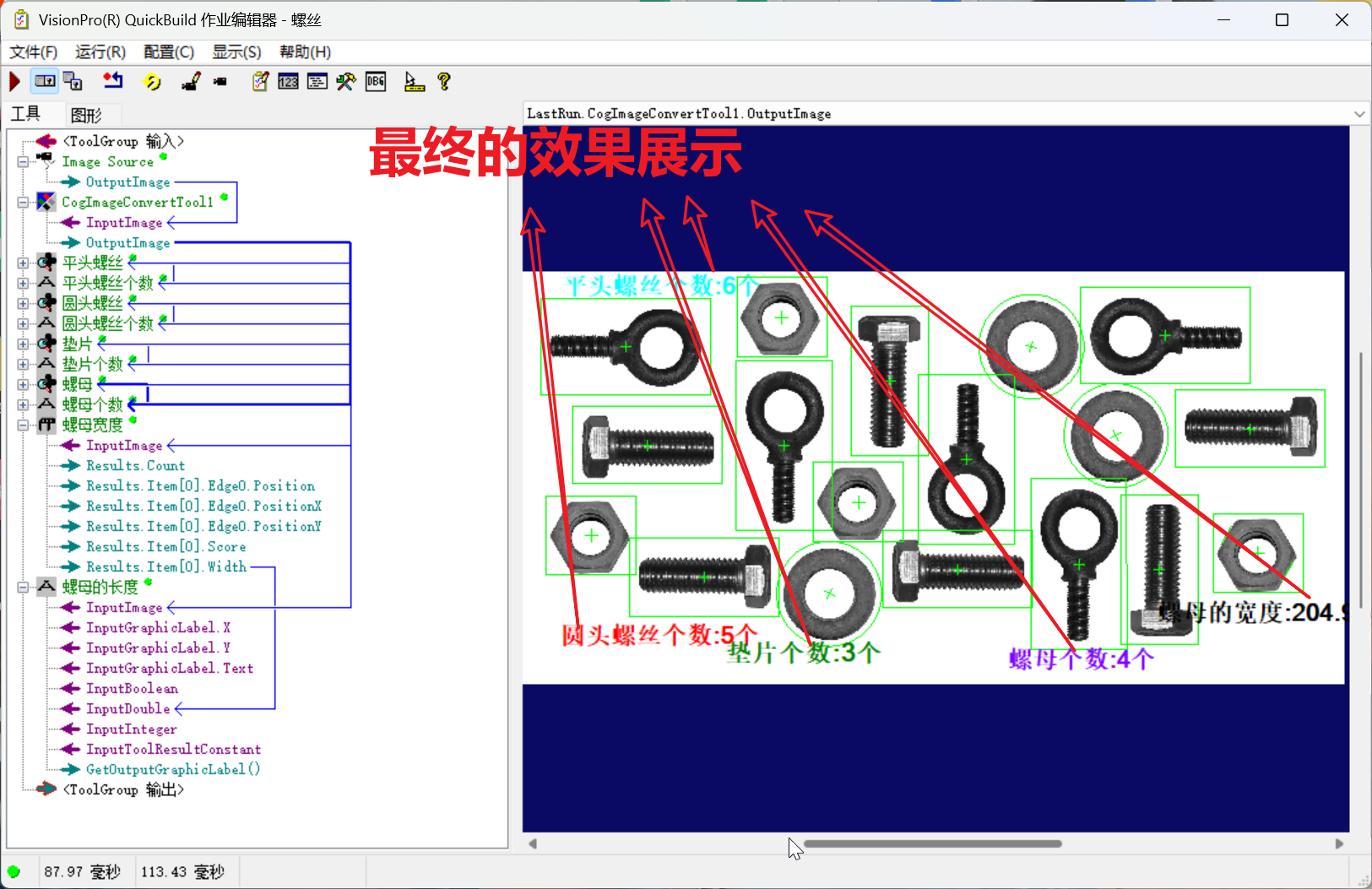Select Results.Item[0].Edge0.PositionY terminal
The height and width of the screenshot is (889, 1372).
coord(203,527)
